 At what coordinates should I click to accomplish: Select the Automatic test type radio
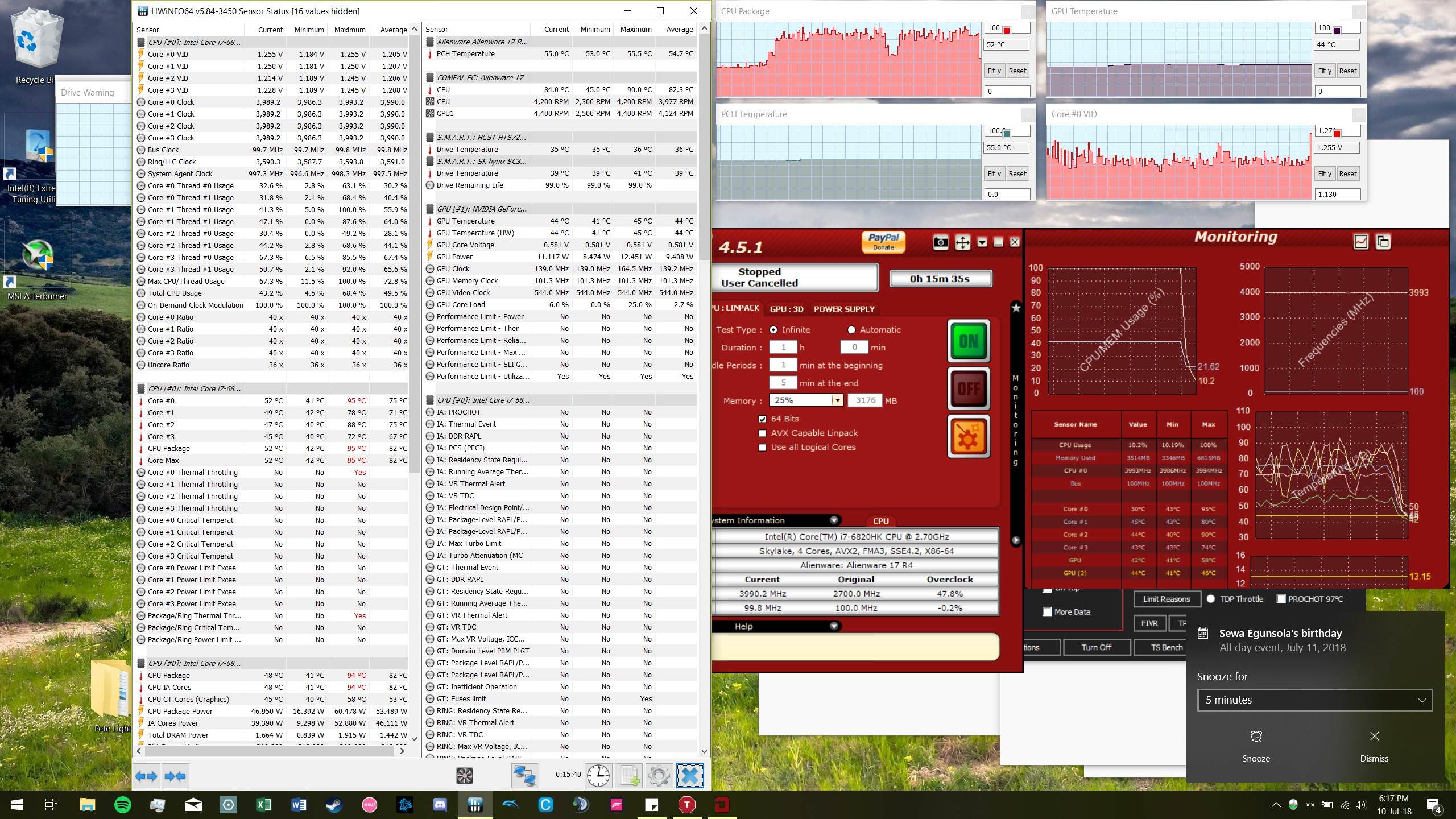[851, 330]
